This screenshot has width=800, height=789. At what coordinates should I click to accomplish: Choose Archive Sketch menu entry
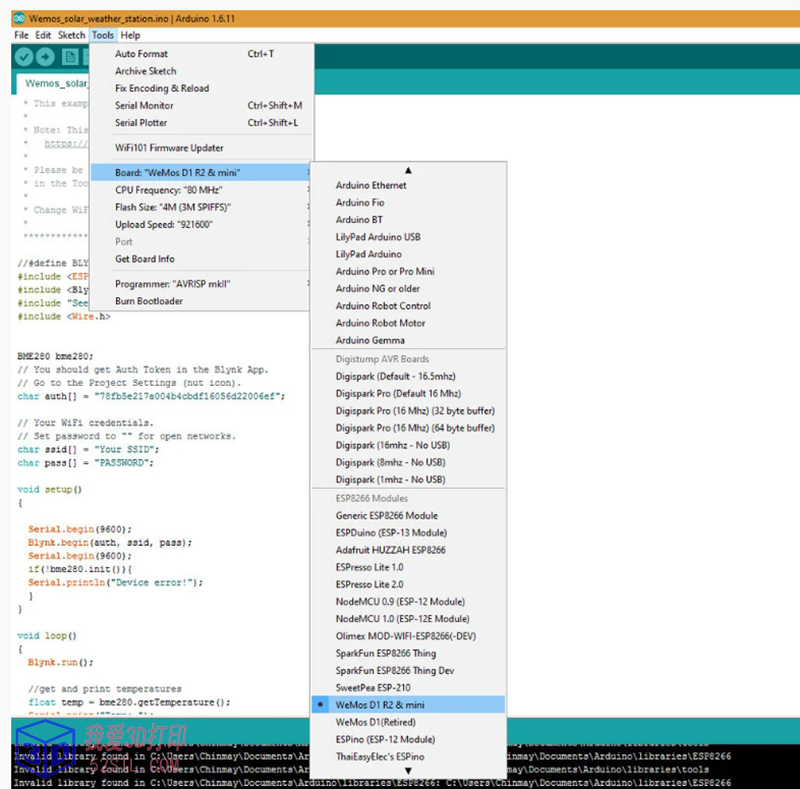click(x=202, y=71)
